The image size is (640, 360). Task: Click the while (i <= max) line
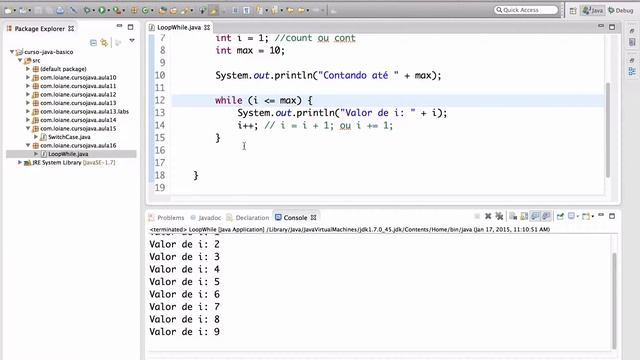(x=264, y=100)
